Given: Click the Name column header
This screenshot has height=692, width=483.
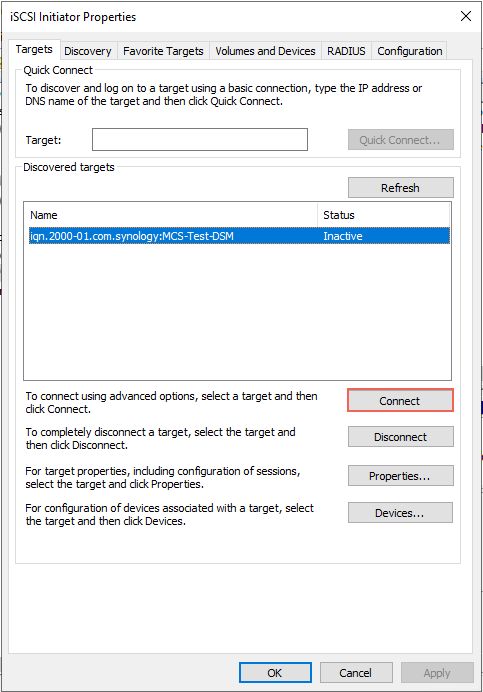Looking at the screenshot, I should pyautogui.click(x=172, y=215).
